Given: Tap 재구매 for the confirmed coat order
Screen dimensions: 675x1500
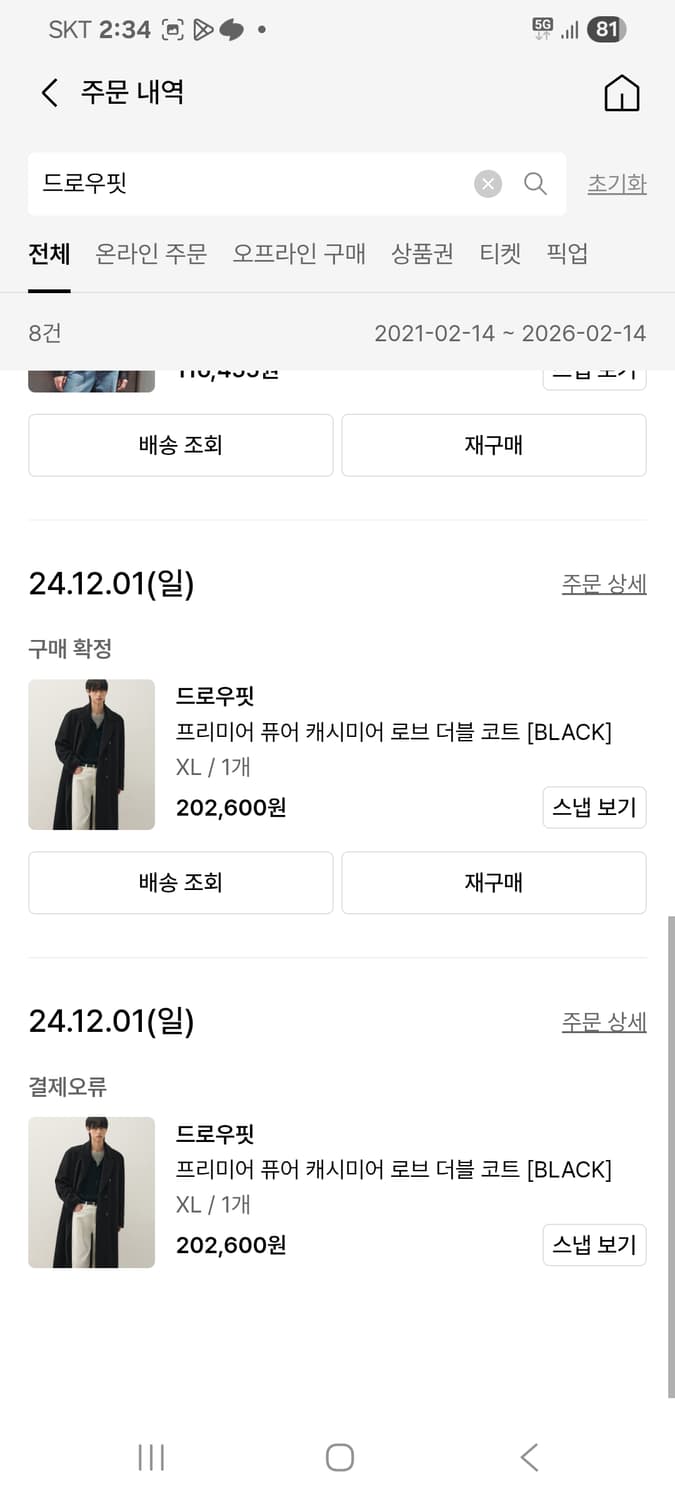Looking at the screenshot, I should tap(494, 882).
